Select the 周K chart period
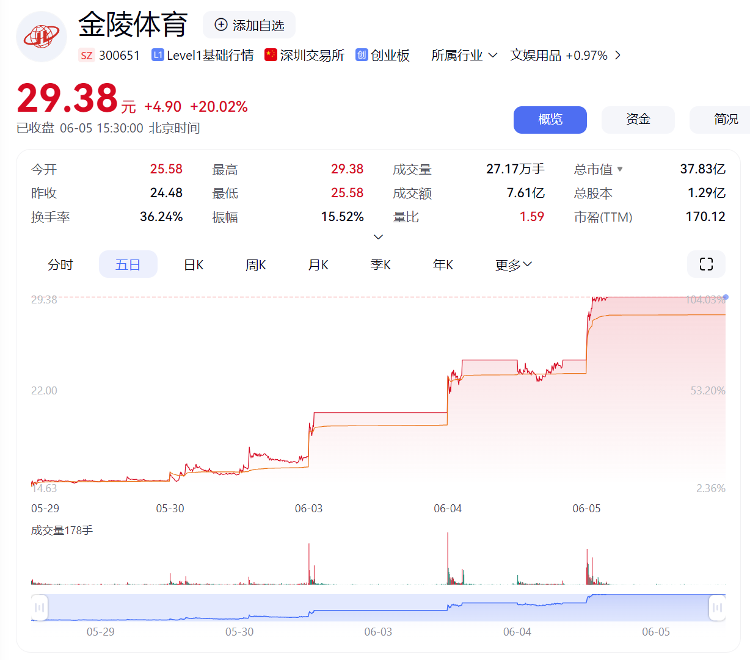Image resolution: width=750 pixels, height=660 pixels. pyautogui.click(x=256, y=264)
